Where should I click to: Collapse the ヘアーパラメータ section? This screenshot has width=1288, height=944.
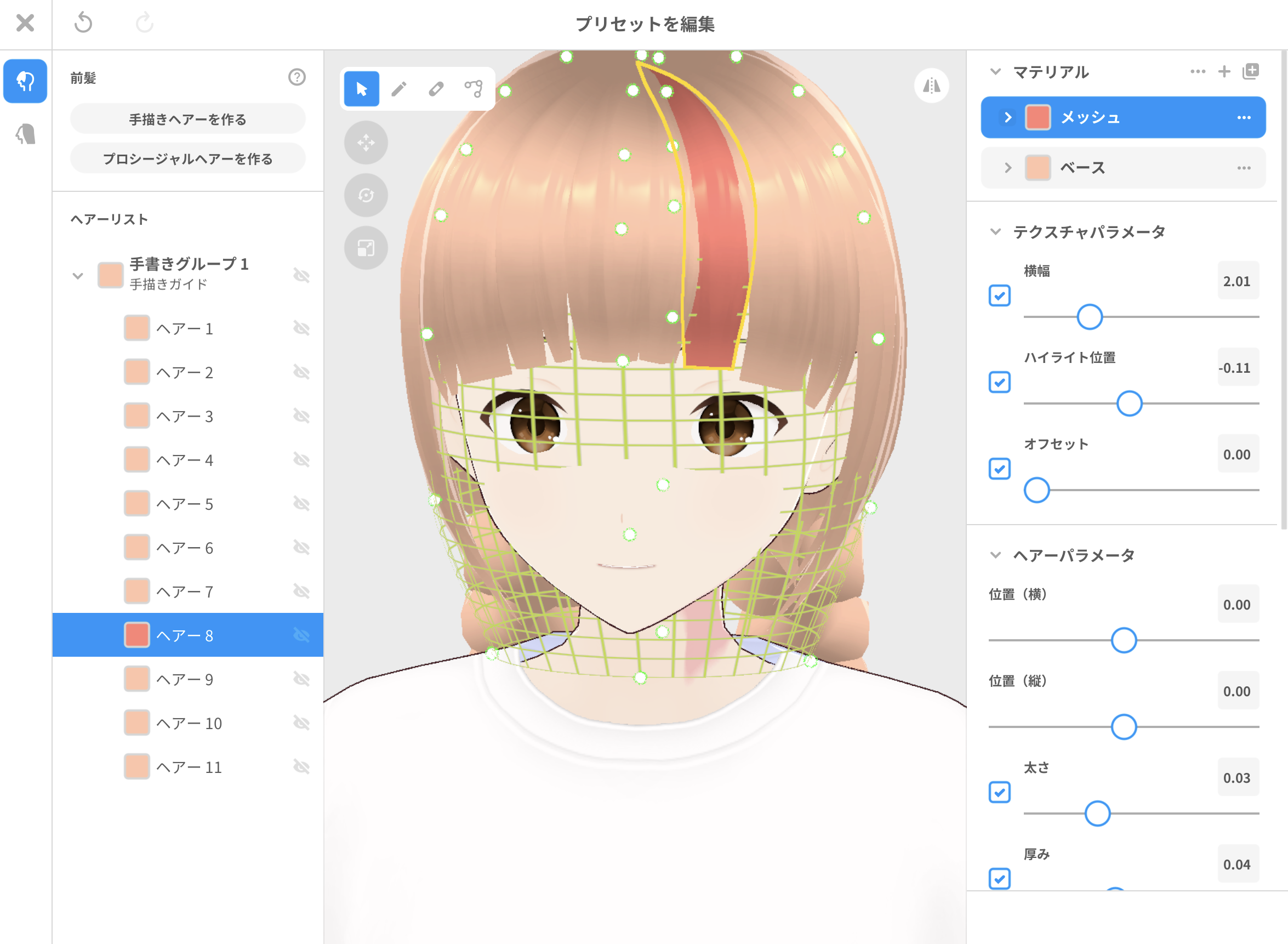click(x=995, y=555)
